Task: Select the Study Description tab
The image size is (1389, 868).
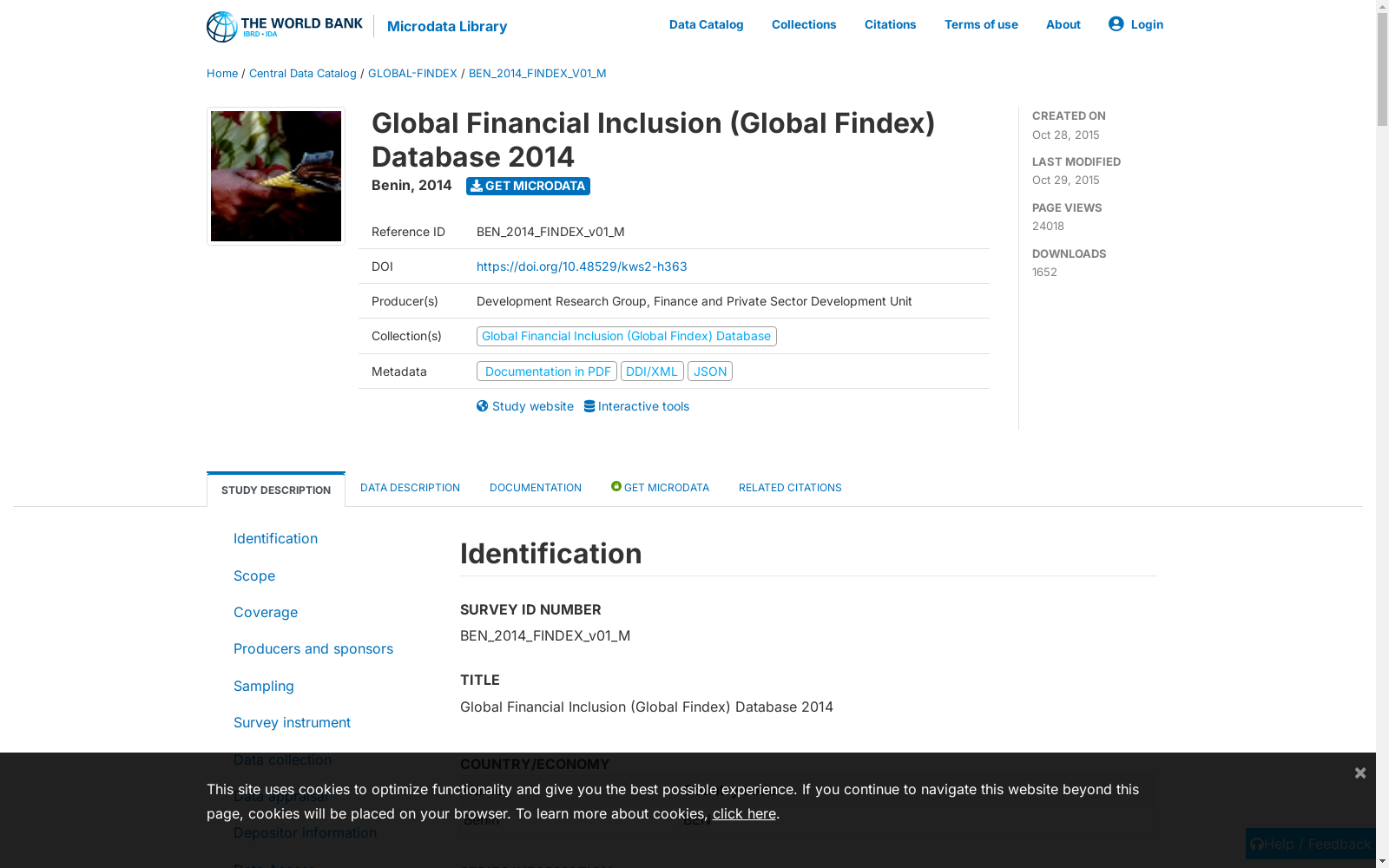Action: pos(276,490)
